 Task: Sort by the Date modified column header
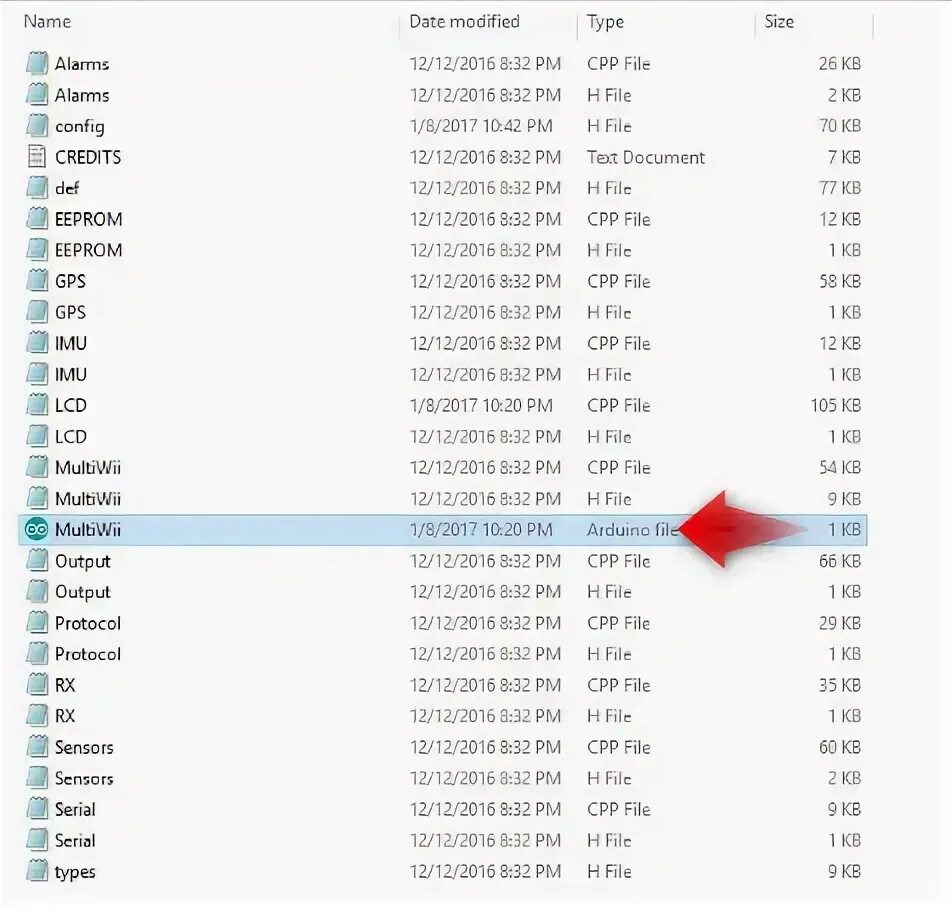[464, 21]
